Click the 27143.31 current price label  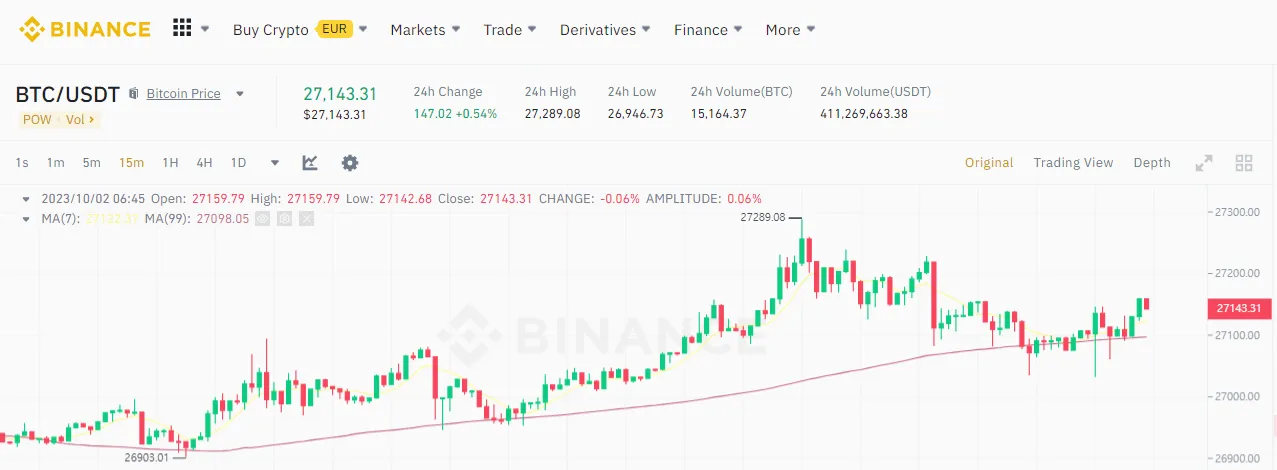tap(1239, 308)
